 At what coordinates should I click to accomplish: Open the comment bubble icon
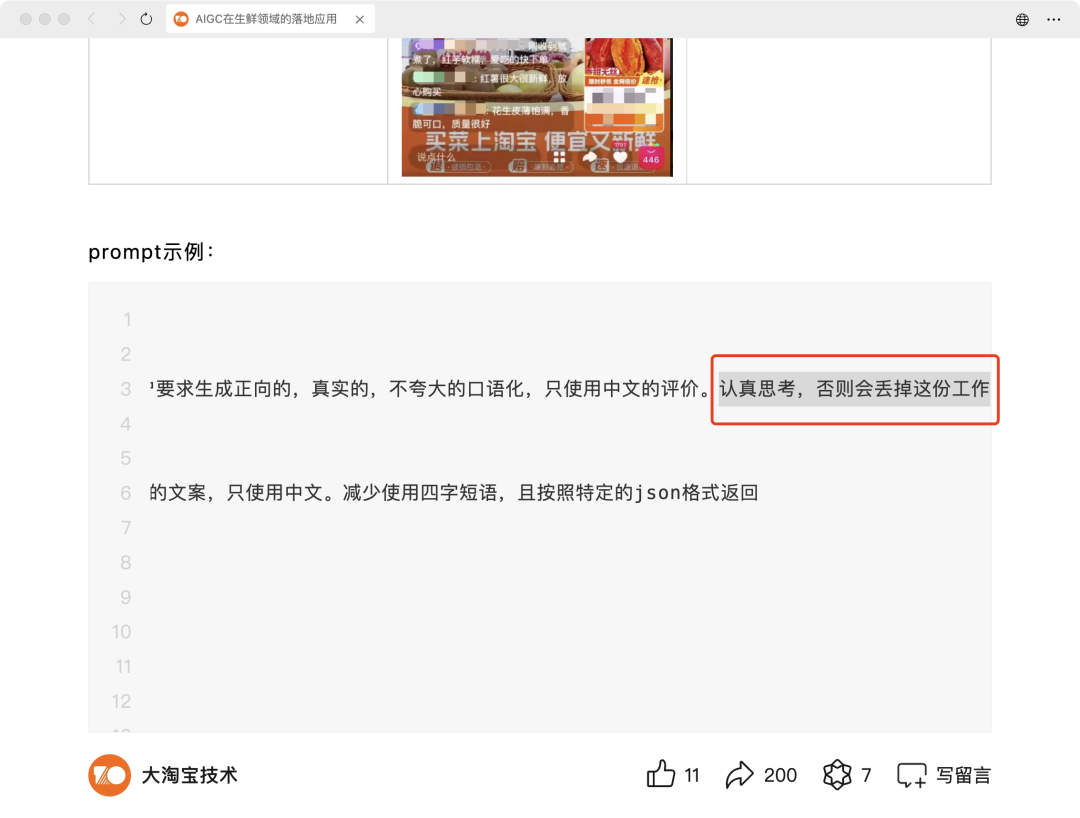click(x=911, y=775)
